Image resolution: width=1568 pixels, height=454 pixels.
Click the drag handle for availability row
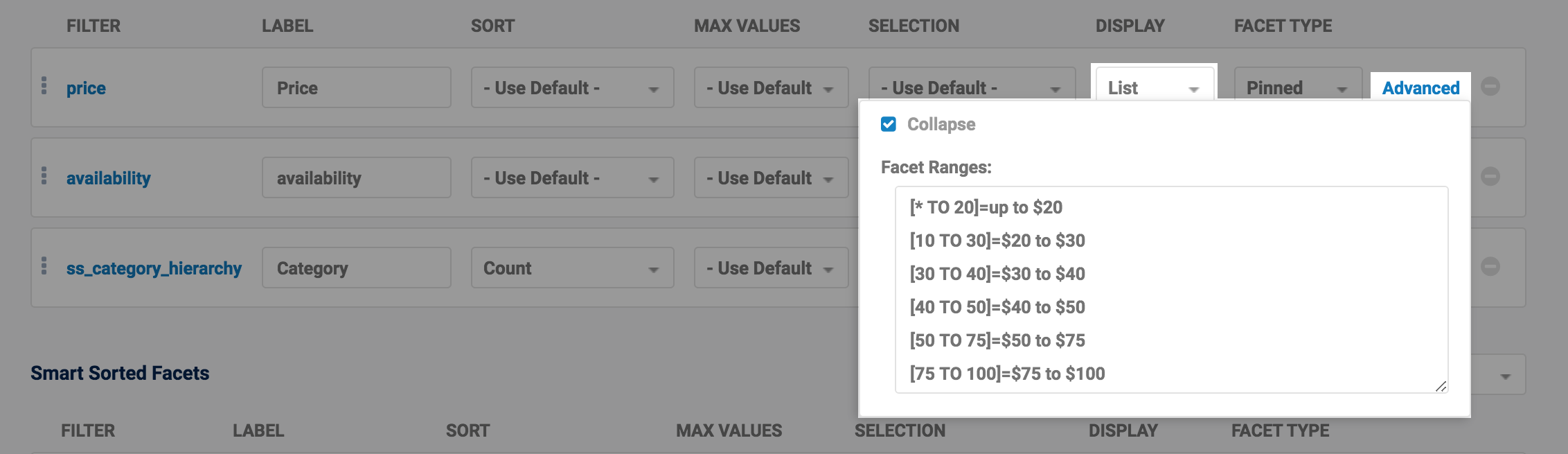44,176
